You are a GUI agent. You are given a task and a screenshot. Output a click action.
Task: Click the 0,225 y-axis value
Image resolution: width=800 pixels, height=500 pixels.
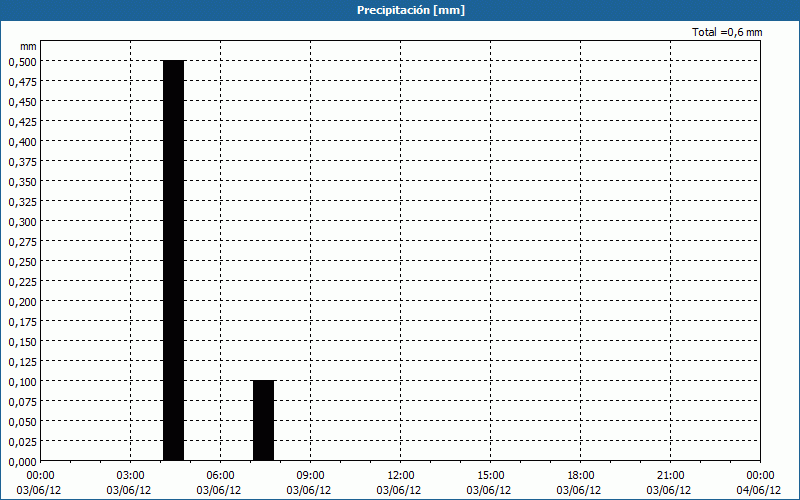[23, 282]
